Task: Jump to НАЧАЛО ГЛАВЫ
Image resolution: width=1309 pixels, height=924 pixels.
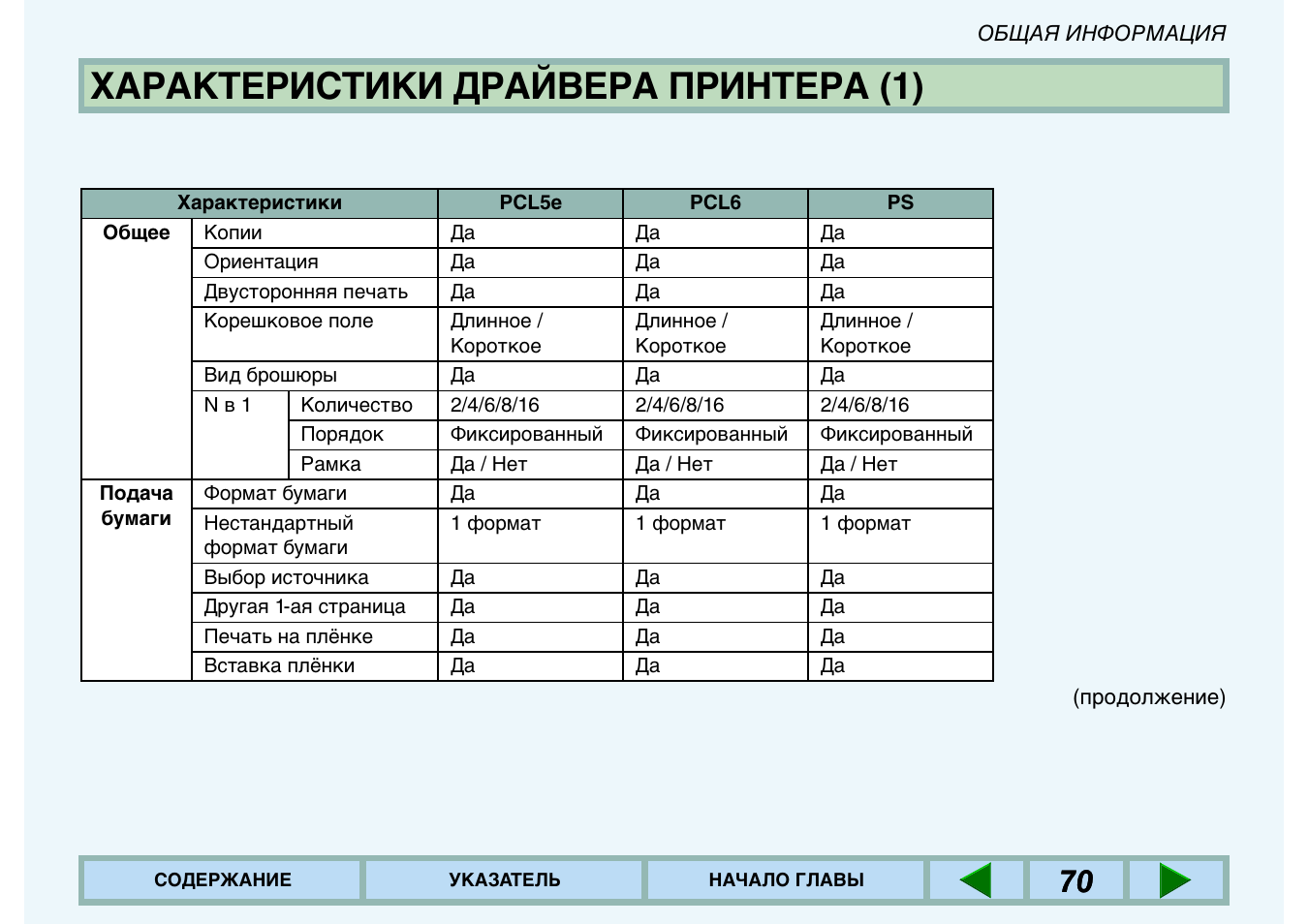Action: click(786, 880)
